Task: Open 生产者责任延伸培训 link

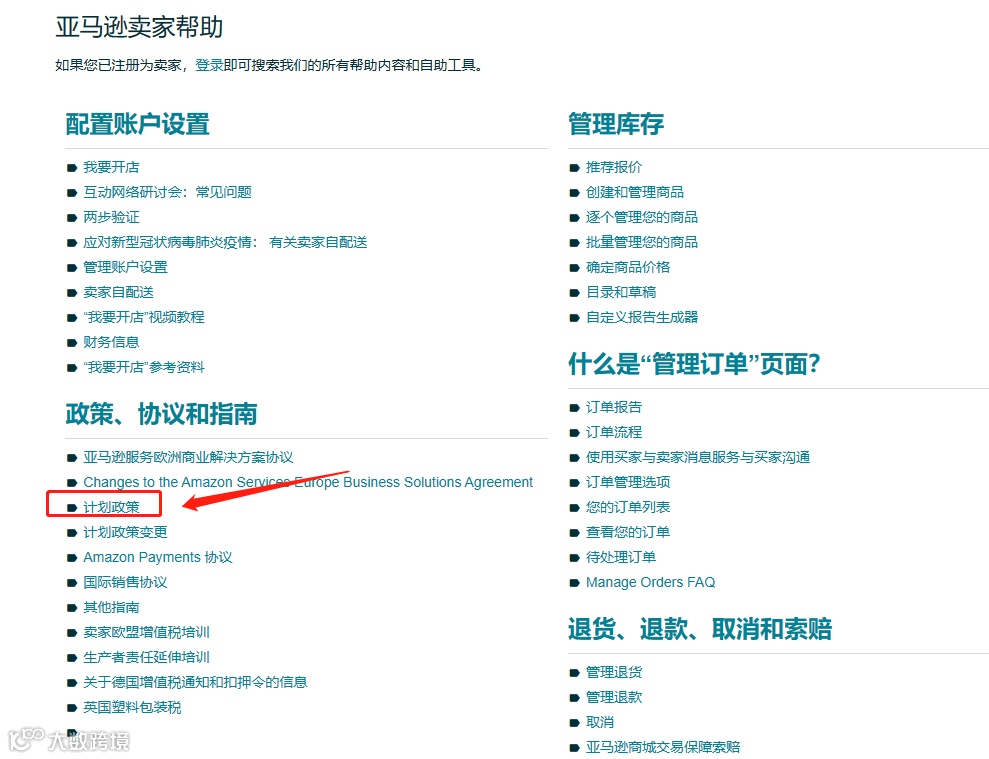Action: point(146,657)
